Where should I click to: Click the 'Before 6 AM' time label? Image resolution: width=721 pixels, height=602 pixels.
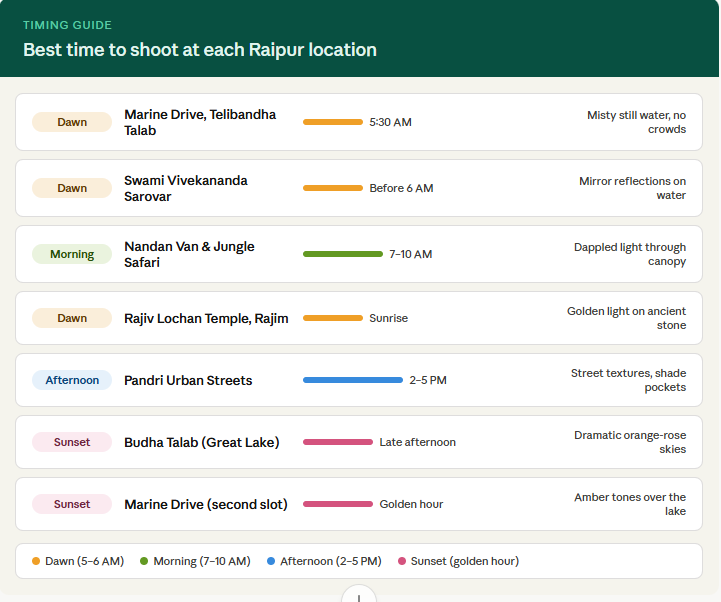pos(401,188)
